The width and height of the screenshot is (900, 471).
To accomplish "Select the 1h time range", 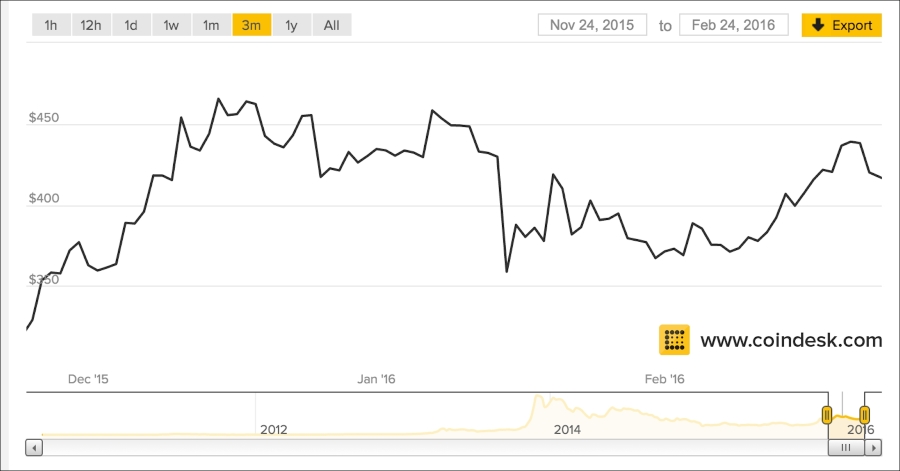I will 51,25.
